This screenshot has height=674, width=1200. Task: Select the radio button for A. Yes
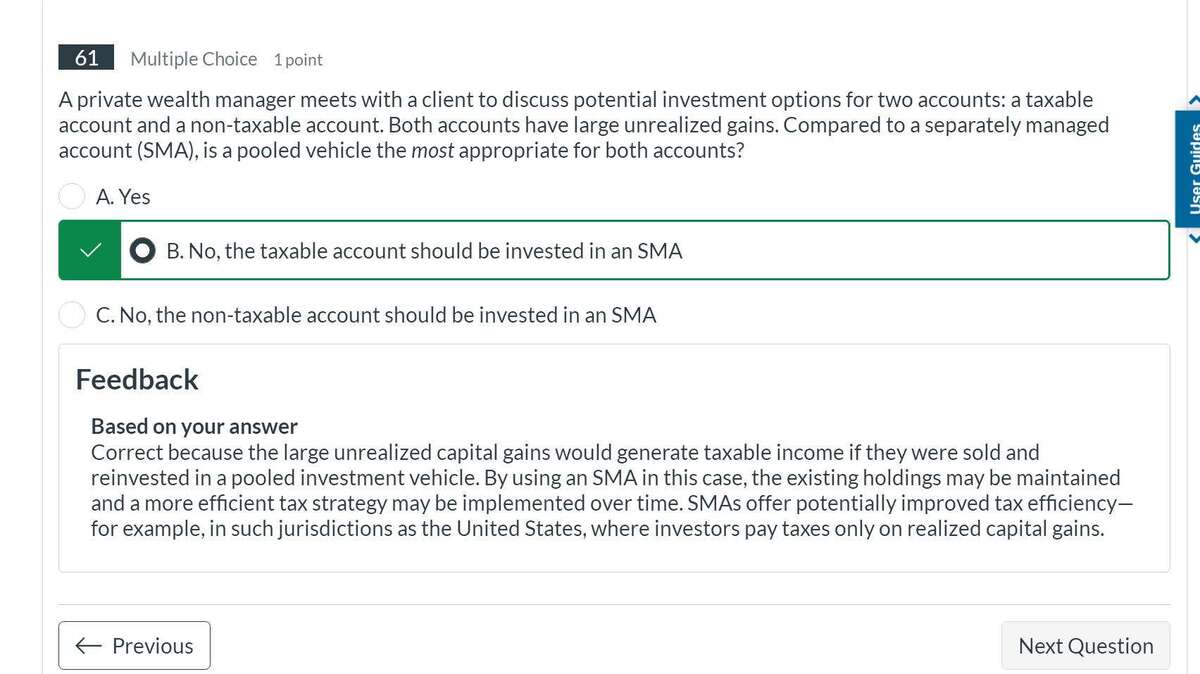pyautogui.click(x=72, y=197)
